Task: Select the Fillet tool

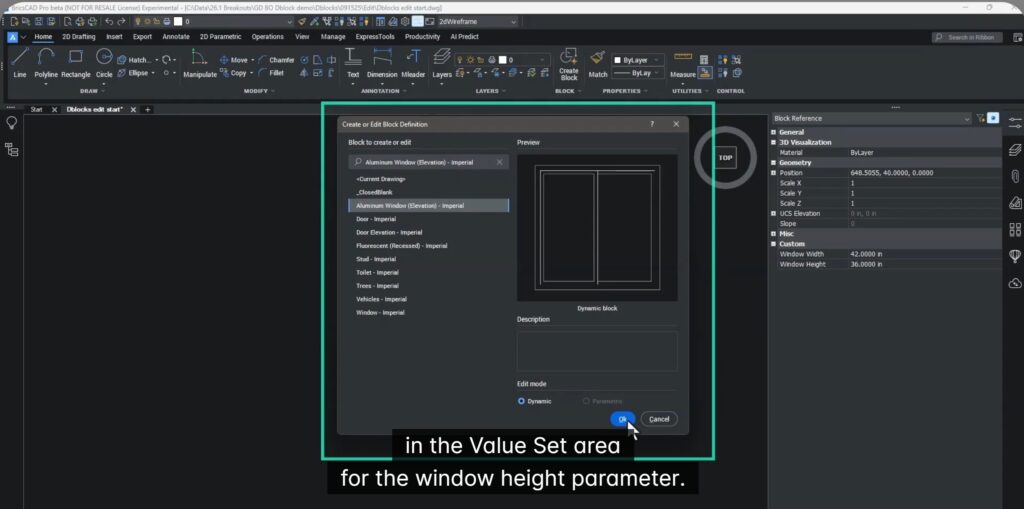Action: 271,73
